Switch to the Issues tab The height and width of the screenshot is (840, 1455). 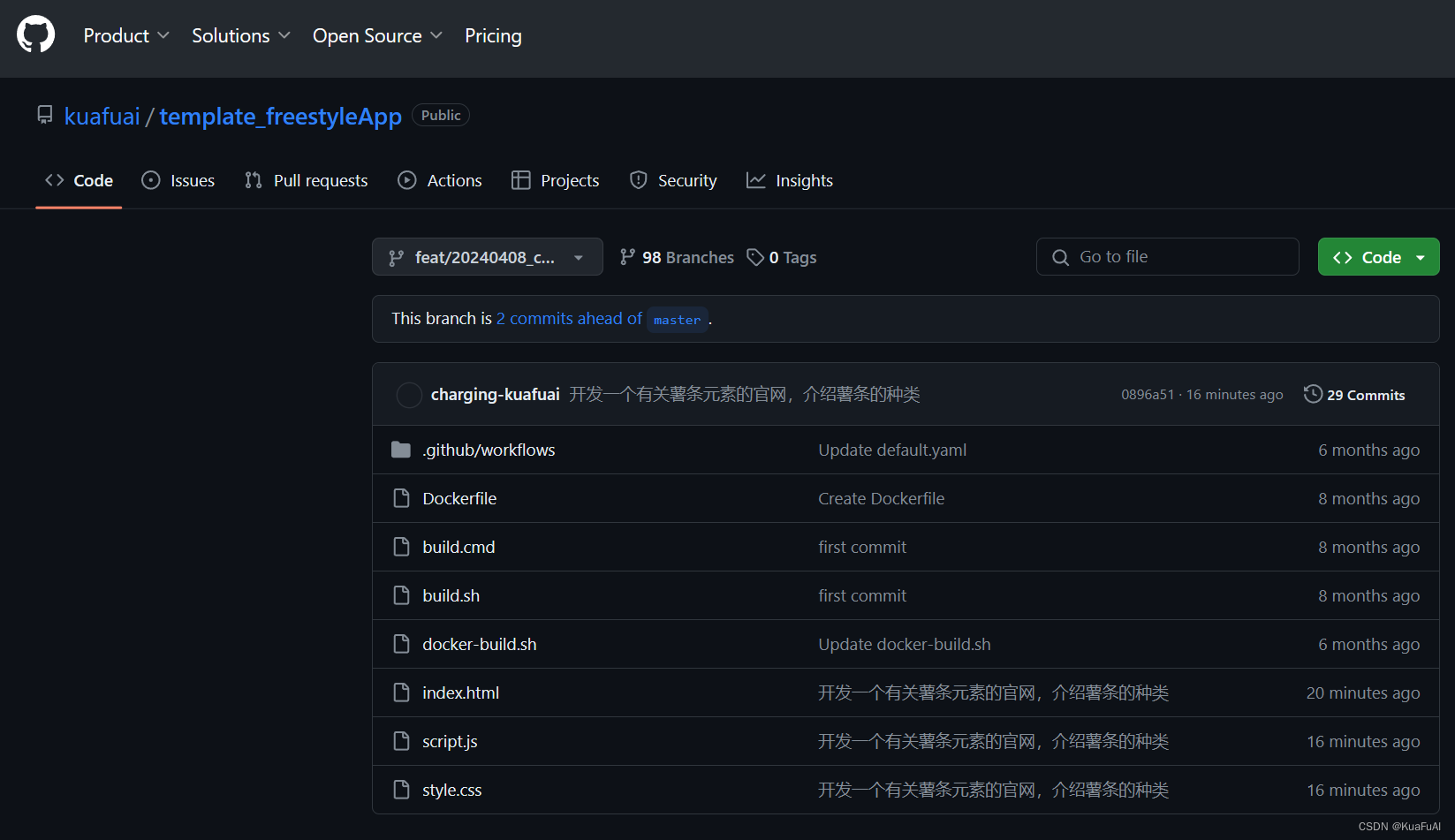[178, 180]
